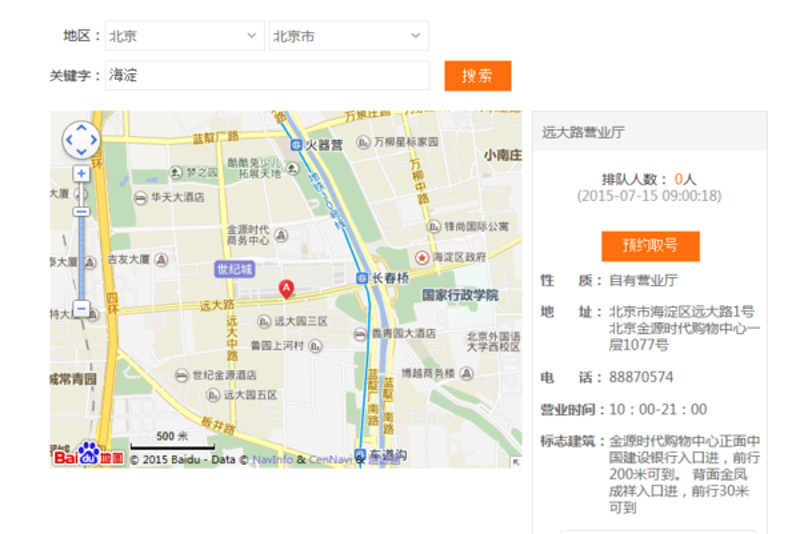This screenshot has width=800, height=534.
Task: Open the 北京 province dropdown
Action: 185,36
